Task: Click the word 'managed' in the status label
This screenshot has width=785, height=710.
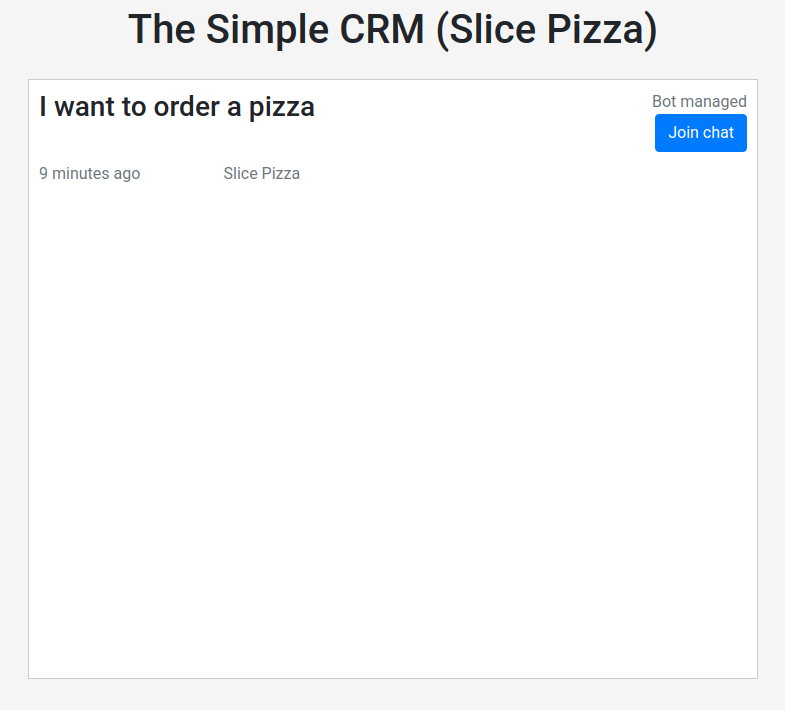Action: pos(713,101)
